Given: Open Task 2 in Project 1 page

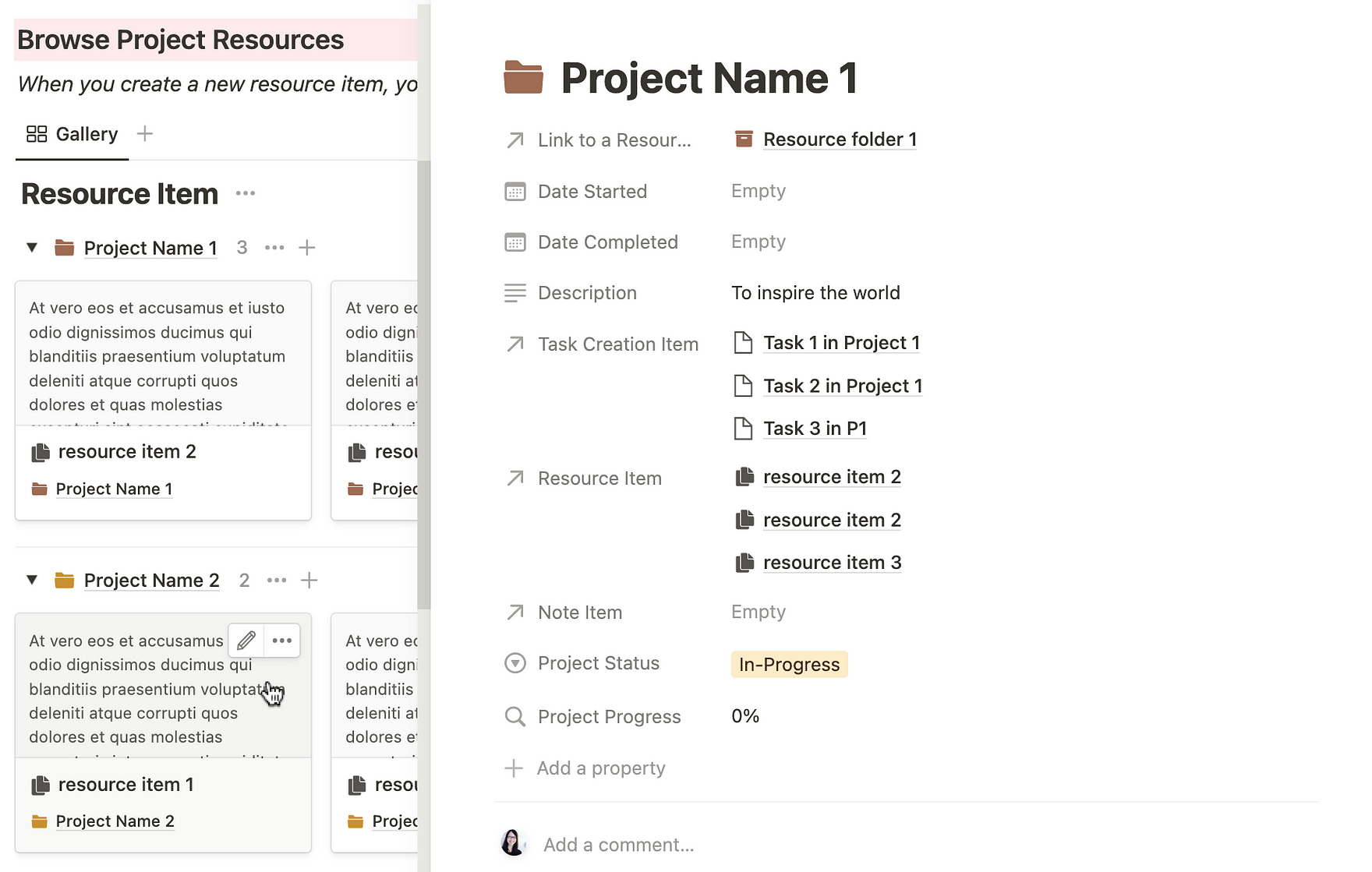Looking at the screenshot, I should 843,386.
